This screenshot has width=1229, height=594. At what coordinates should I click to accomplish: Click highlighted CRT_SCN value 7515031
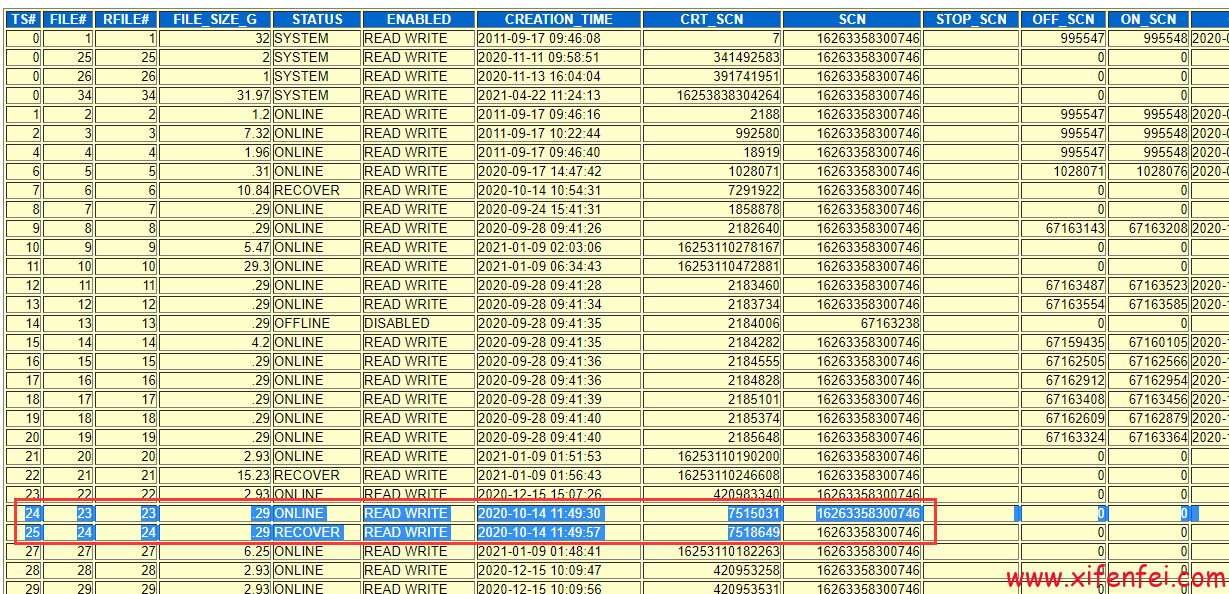tap(753, 513)
